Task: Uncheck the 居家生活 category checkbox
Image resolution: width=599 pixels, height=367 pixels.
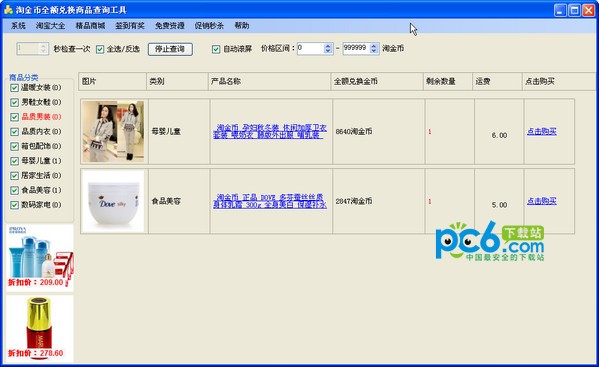Action: point(15,176)
